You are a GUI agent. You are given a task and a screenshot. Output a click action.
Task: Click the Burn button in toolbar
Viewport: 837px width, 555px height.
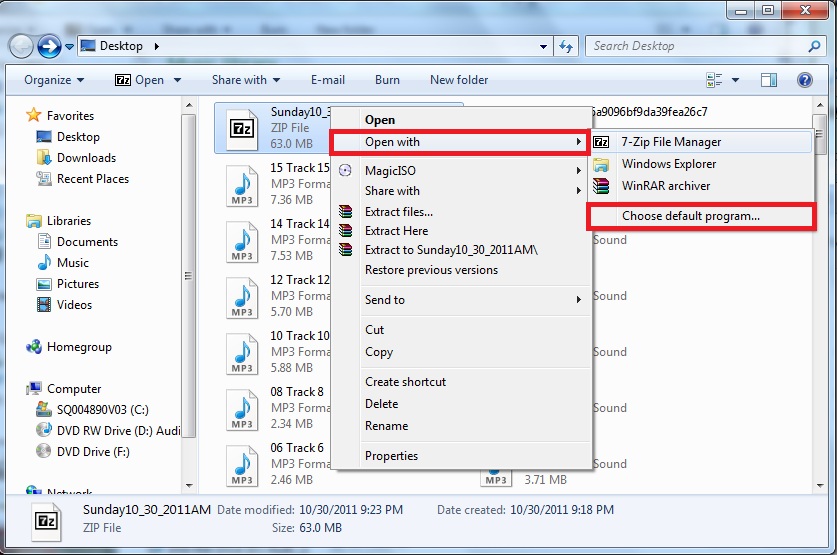click(x=387, y=80)
